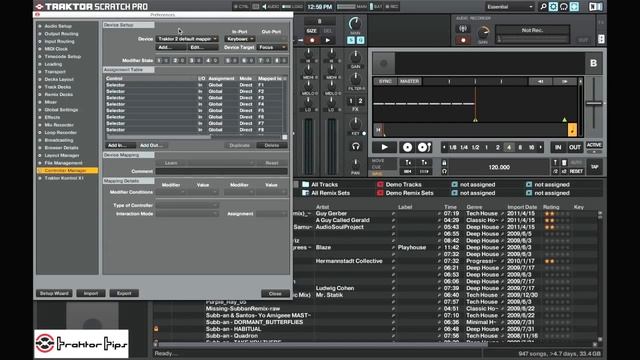Select the Selector row mapped to F3
640x360 pixels.
pyautogui.click(x=194, y=98)
